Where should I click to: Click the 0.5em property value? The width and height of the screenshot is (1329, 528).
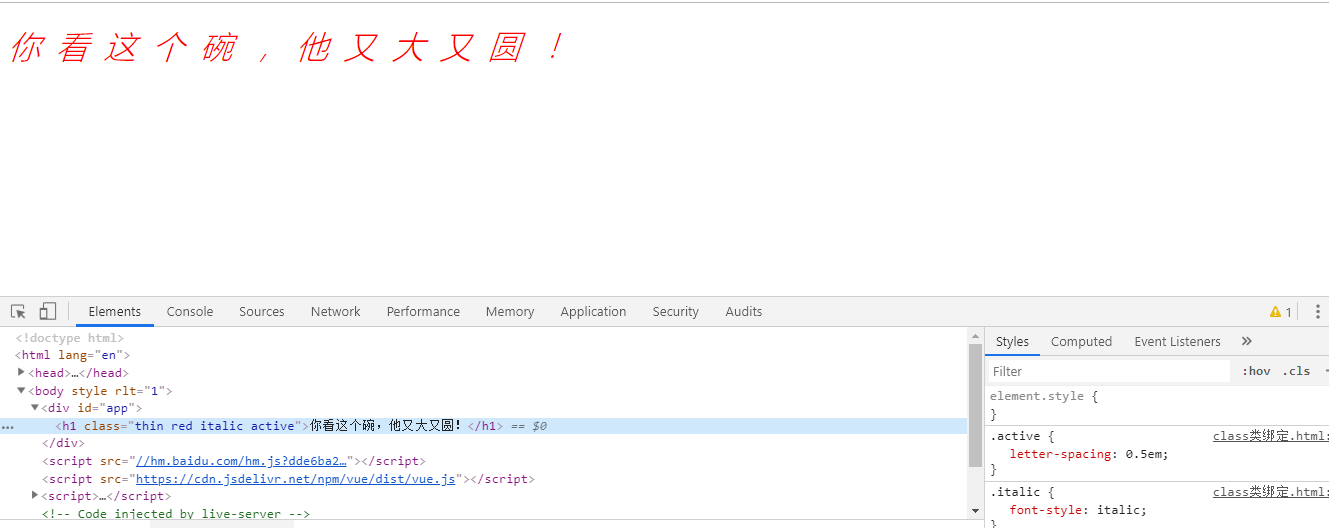(1143, 454)
